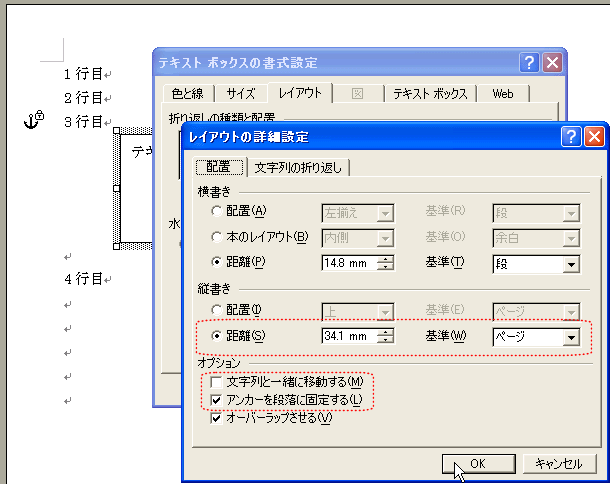Enable 文字列と一緒に移動する checkbox

(217, 382)
